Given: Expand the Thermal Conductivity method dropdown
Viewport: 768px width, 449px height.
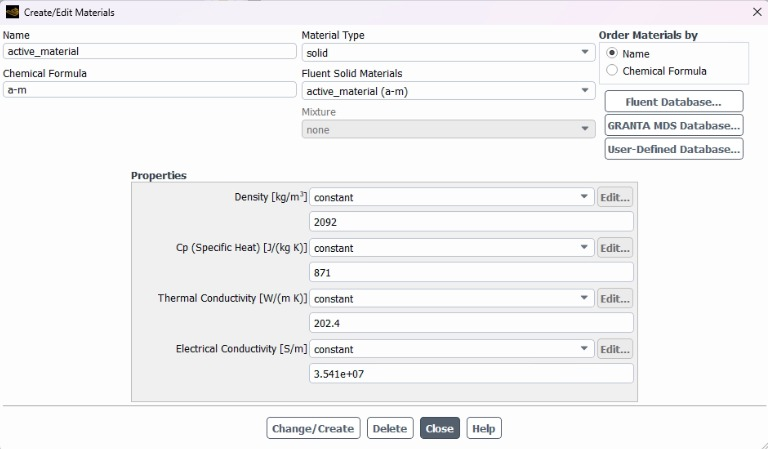Looking at the screenshot, I should click(452, 298).
